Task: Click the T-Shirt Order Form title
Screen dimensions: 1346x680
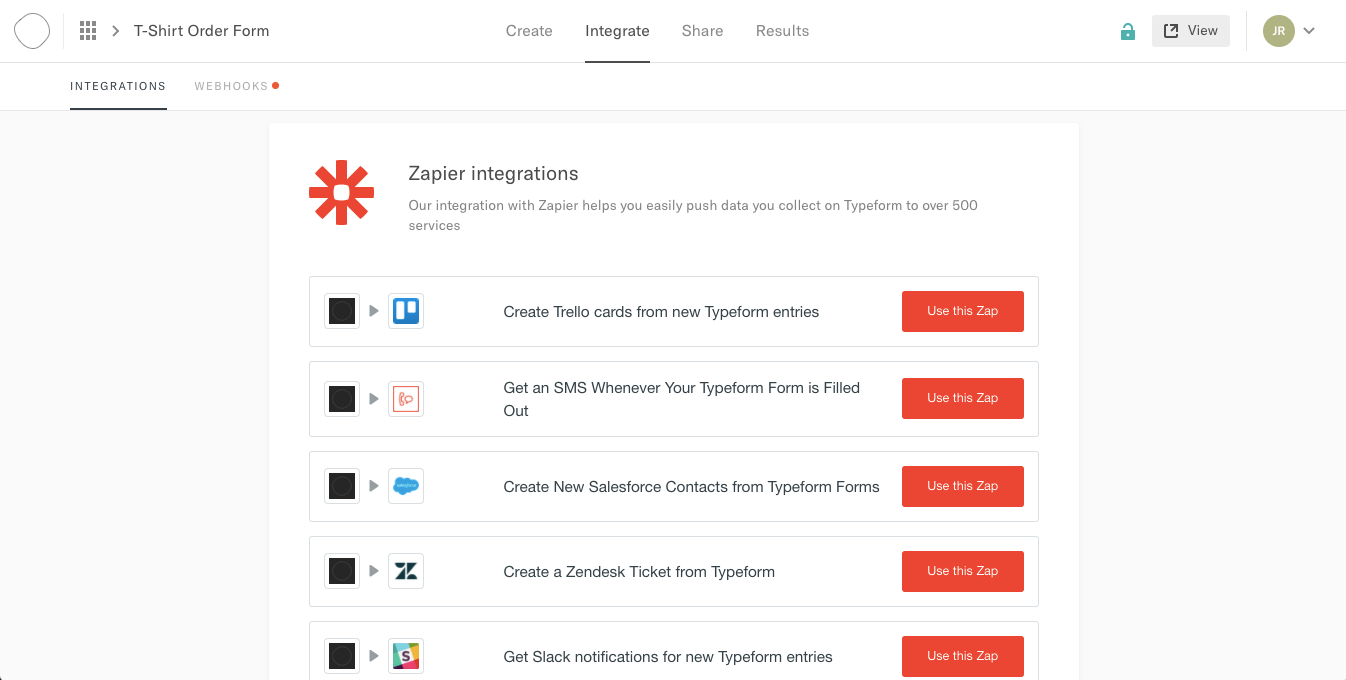Action: [x=202, y=31]
